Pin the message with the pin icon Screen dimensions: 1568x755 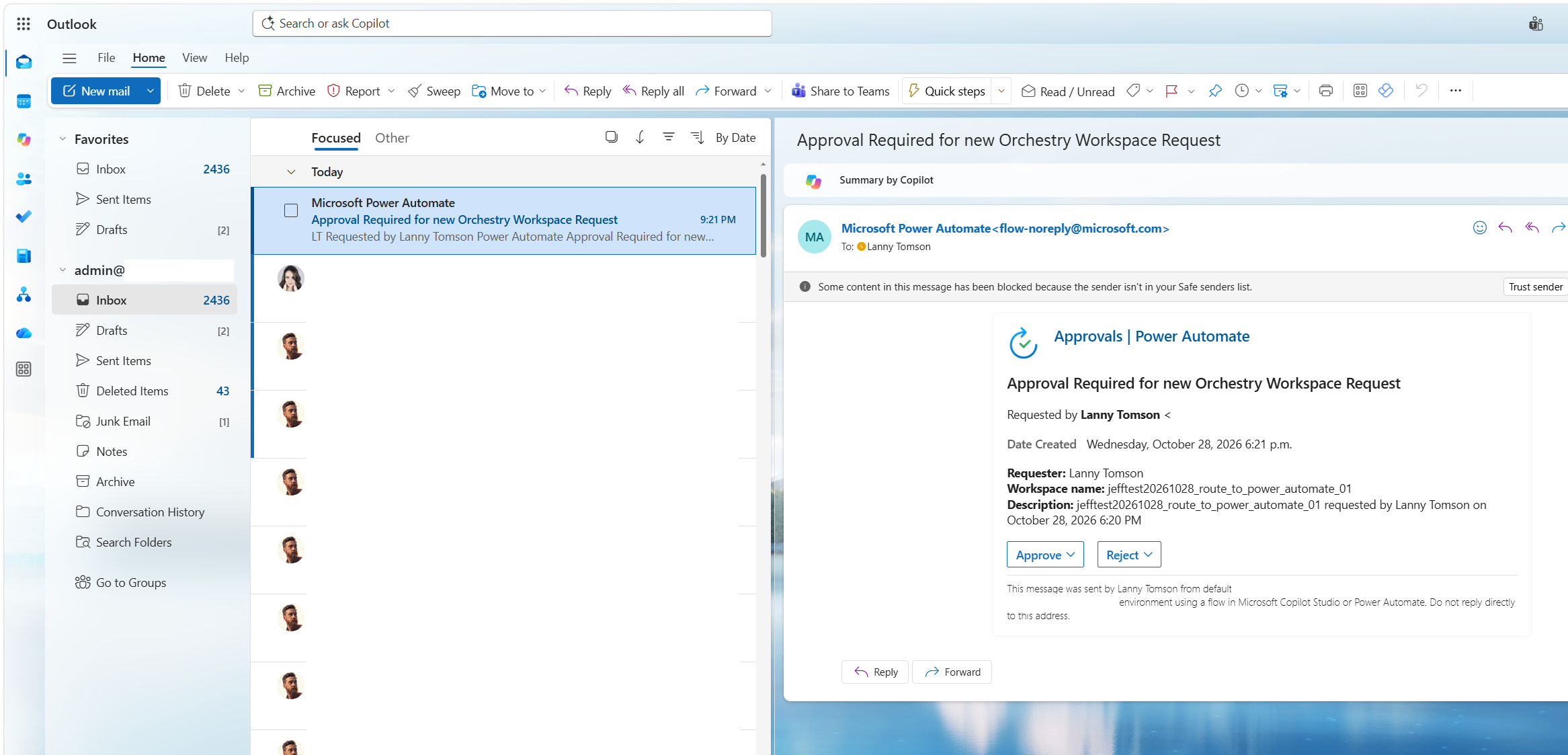point(1214,91)
